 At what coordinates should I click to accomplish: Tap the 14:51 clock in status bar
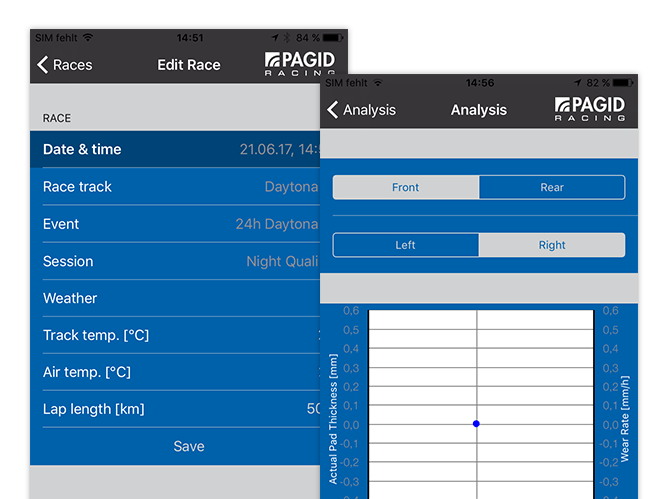point(190,38)
